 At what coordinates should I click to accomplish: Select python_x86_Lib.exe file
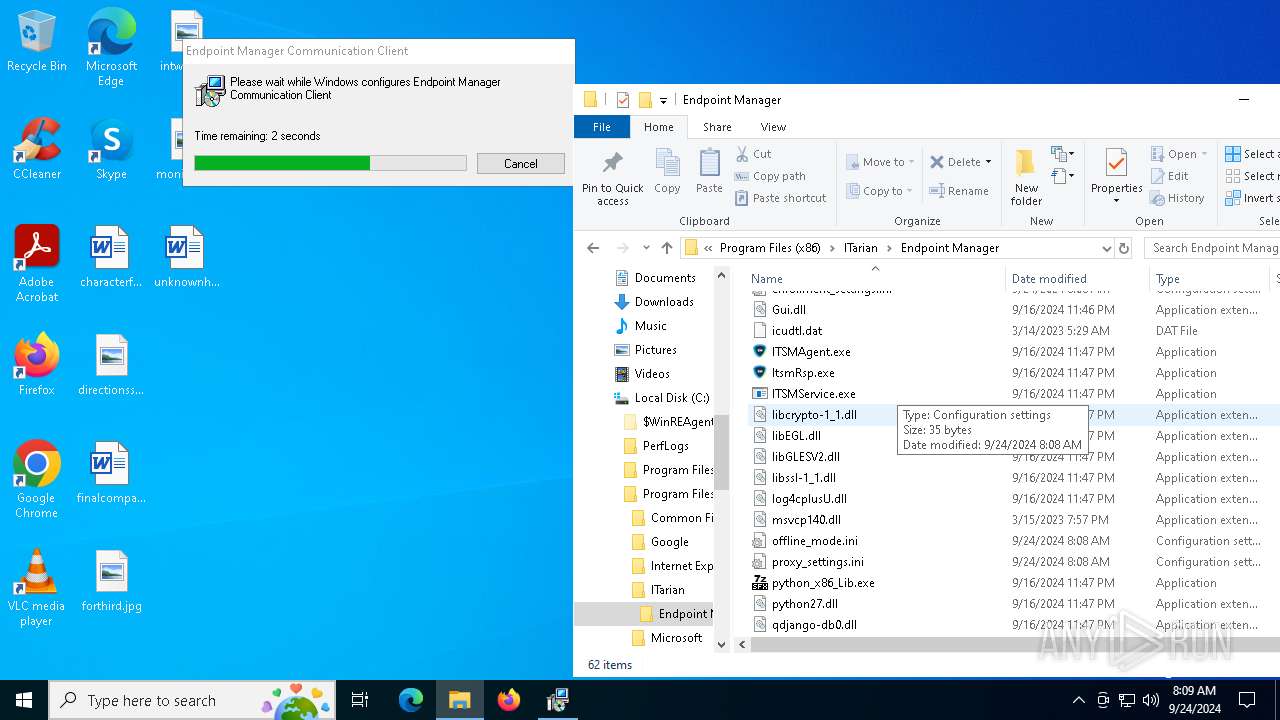click(x=823, y=583)
